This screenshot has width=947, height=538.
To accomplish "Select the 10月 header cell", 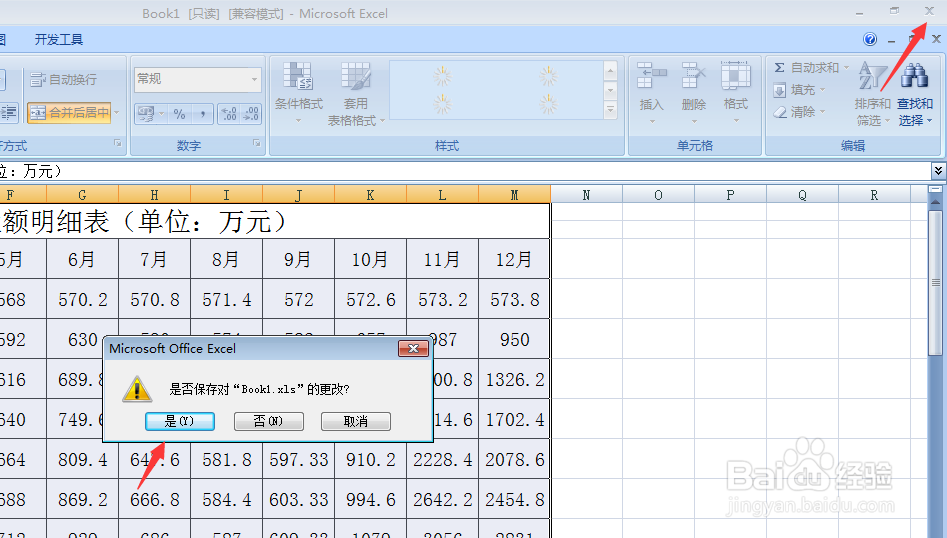I will pyautogui.click(x=370, y=259).
